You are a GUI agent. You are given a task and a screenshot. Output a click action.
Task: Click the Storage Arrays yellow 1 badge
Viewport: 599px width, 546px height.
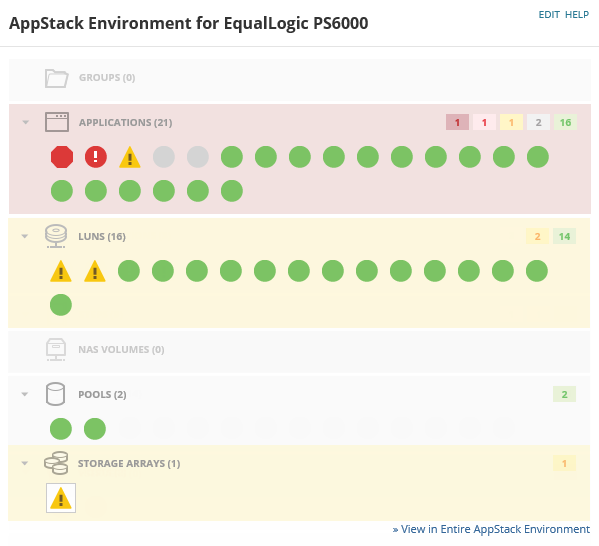tap(565, 463)
